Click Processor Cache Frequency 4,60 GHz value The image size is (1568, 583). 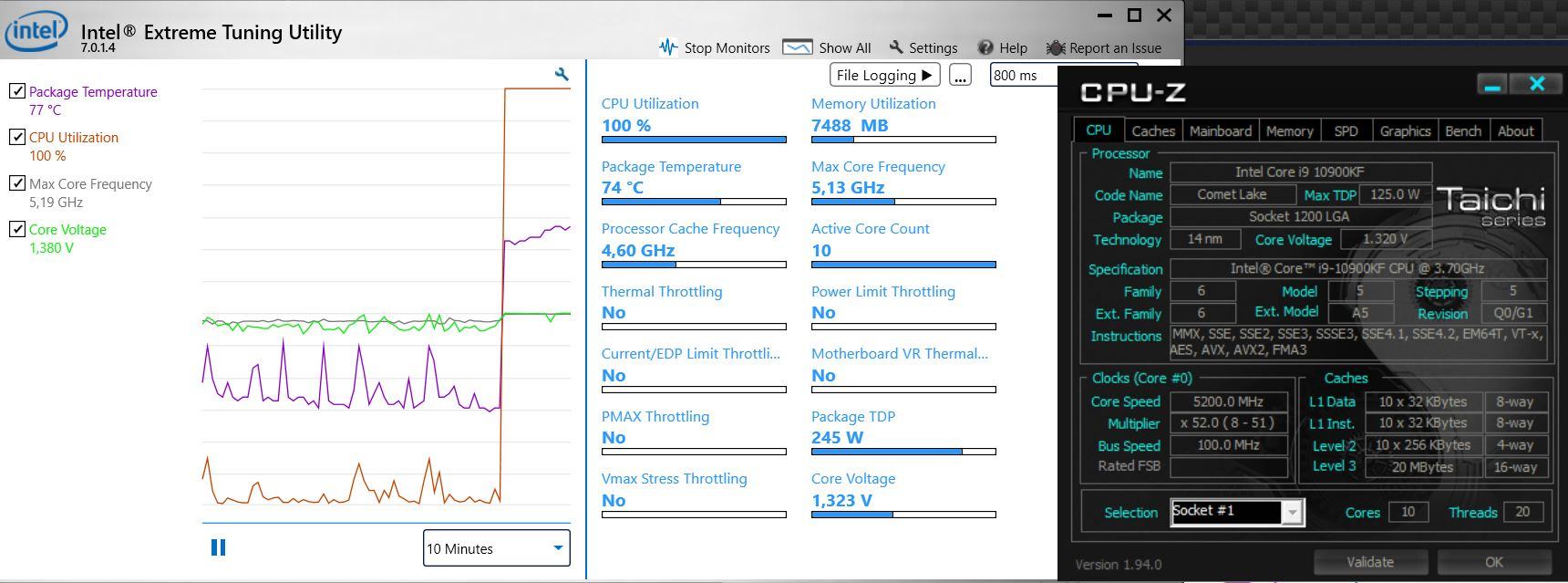(638, 250)
